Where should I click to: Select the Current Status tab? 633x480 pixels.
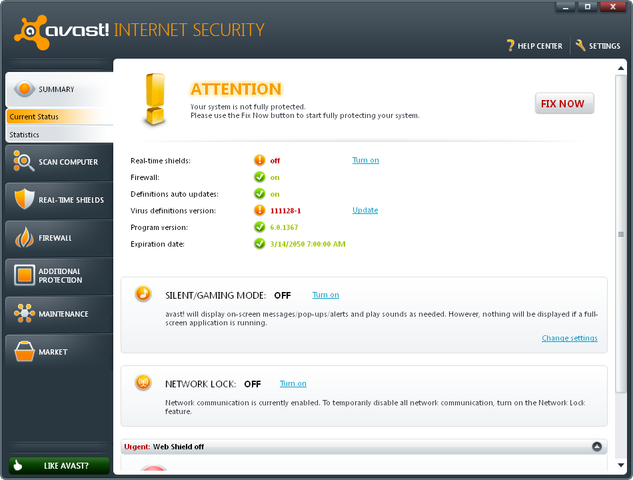35,117
